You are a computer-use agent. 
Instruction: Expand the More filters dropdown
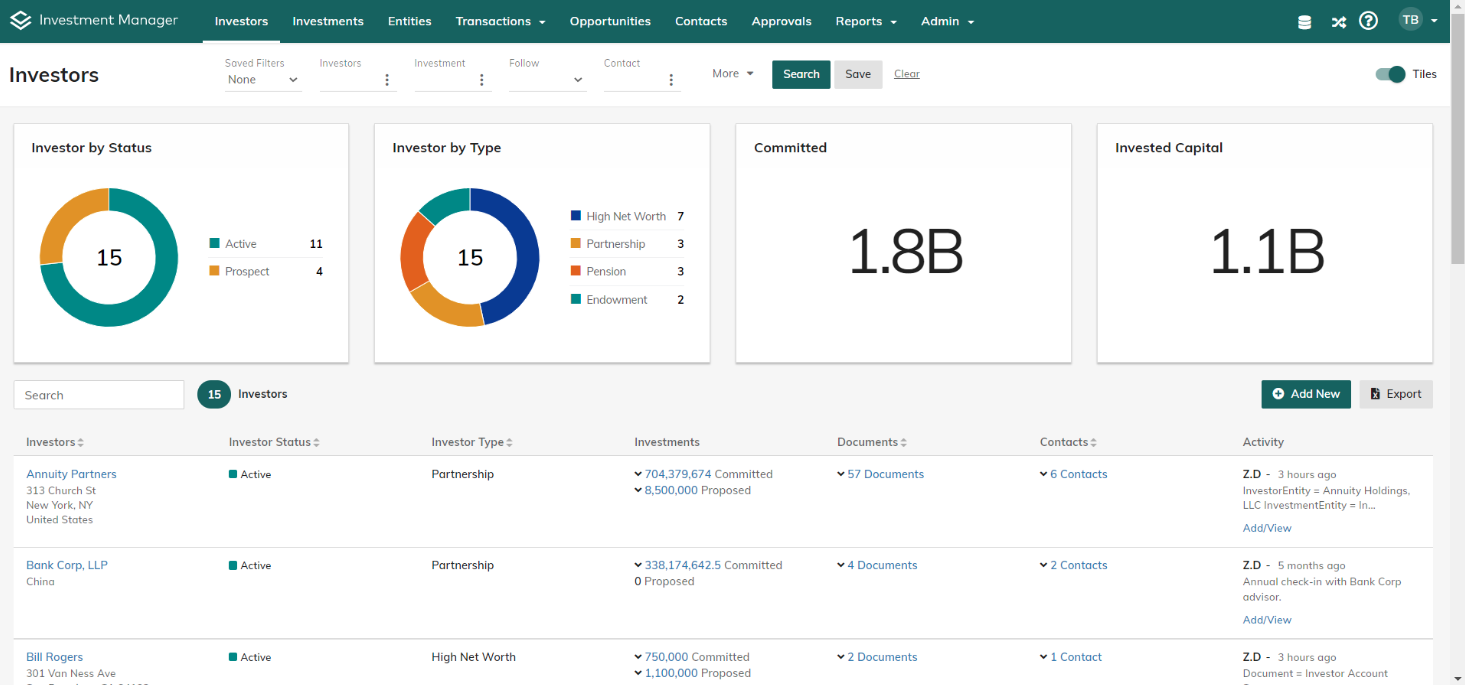tap(733, 74)
